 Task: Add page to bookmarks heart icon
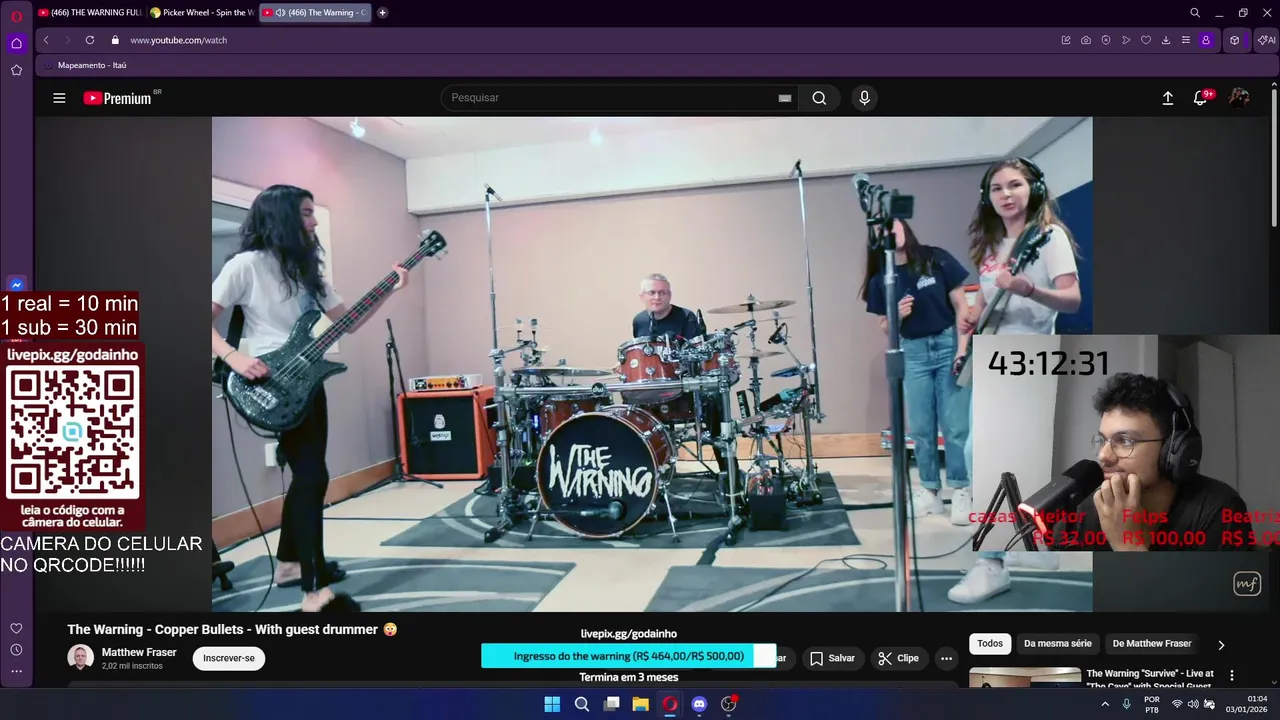(x=1146, y=40)
